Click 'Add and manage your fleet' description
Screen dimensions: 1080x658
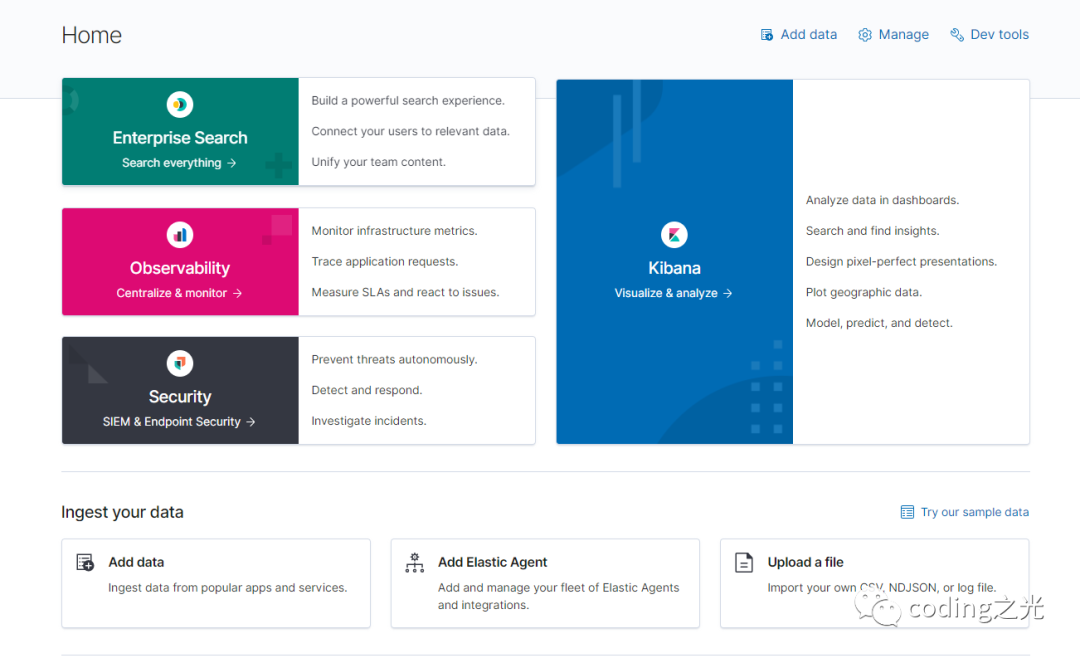(559, 596)
